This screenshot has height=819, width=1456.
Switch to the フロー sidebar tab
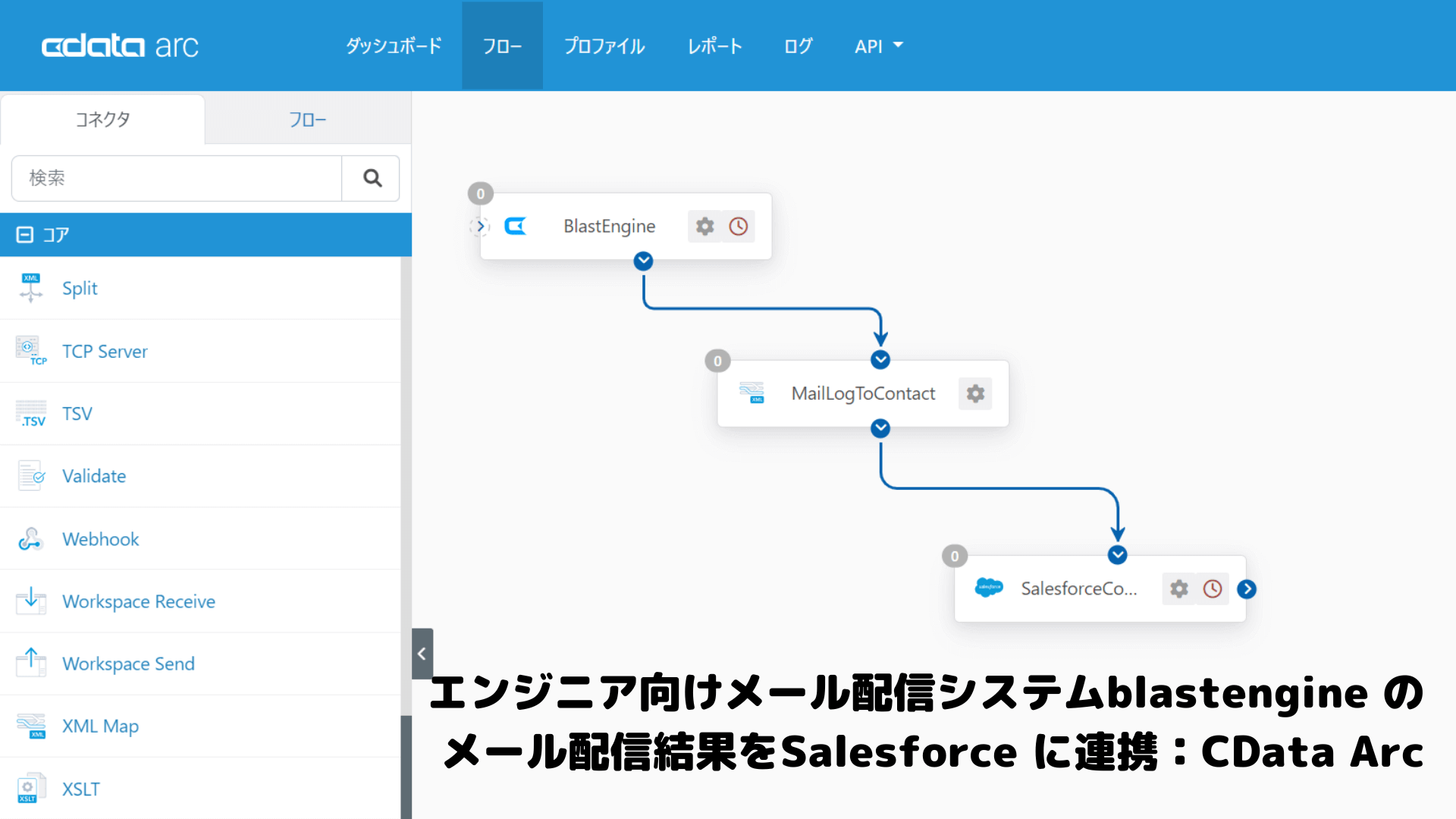308,119
